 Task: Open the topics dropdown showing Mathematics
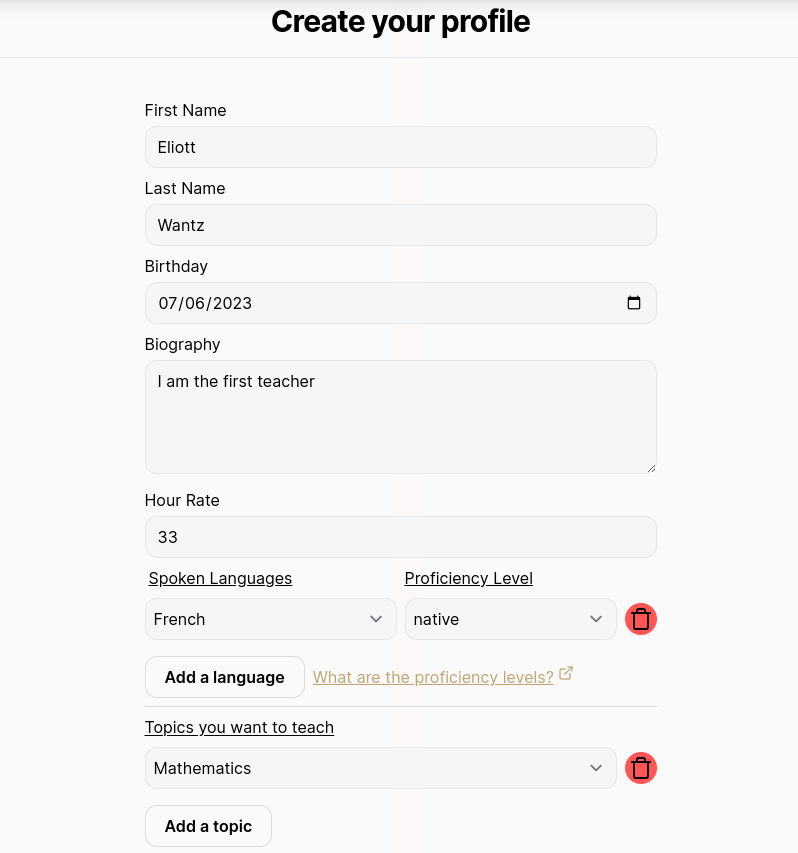coord(380,767)
